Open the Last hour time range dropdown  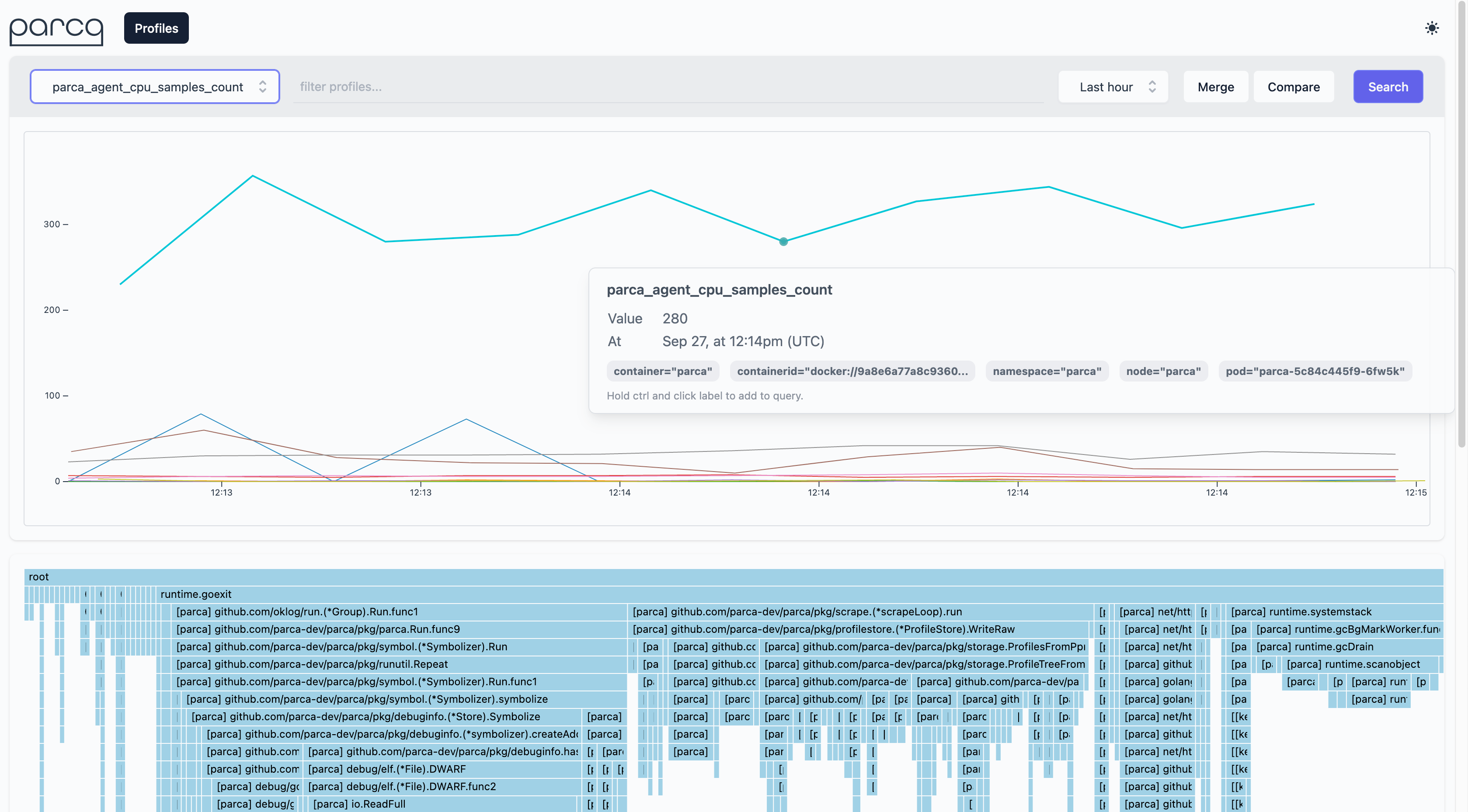tap(1113, 87)
